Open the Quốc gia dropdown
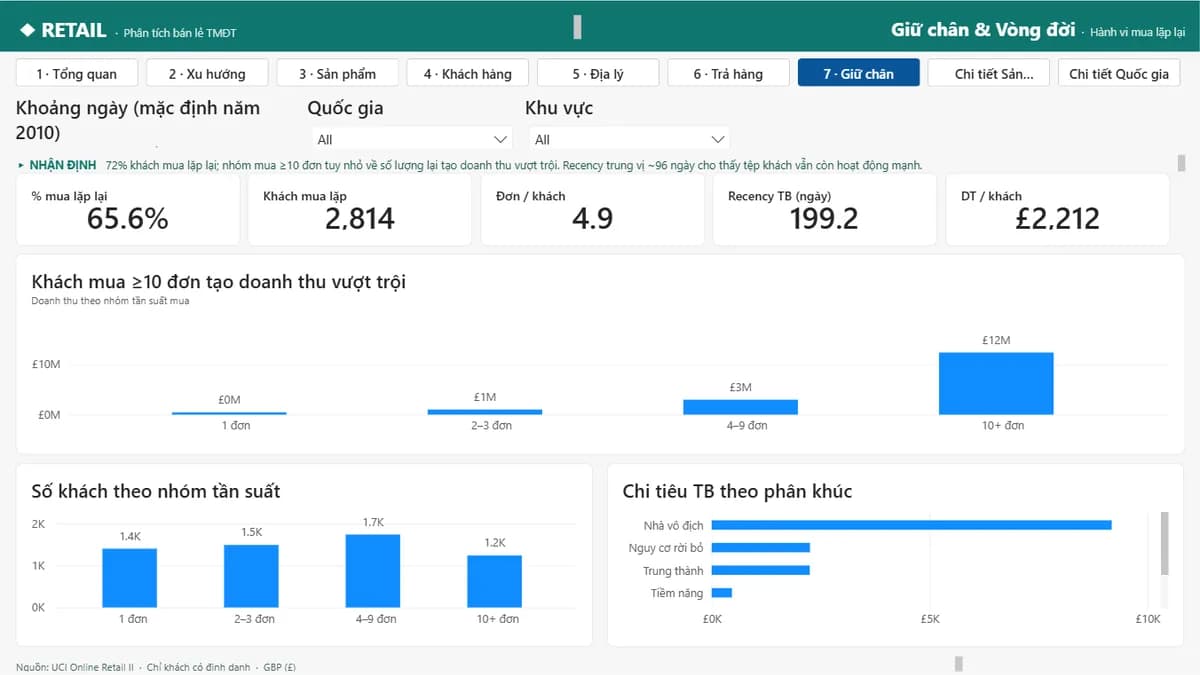The width and height of the screenshot is (1200, 675). pyautogui.click(x=411, y=139)
